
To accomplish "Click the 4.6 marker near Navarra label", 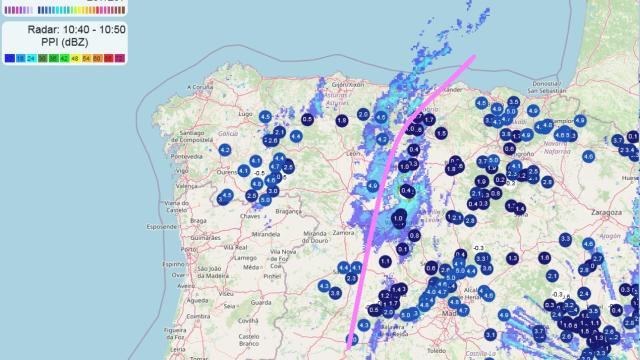I will 588,156.
